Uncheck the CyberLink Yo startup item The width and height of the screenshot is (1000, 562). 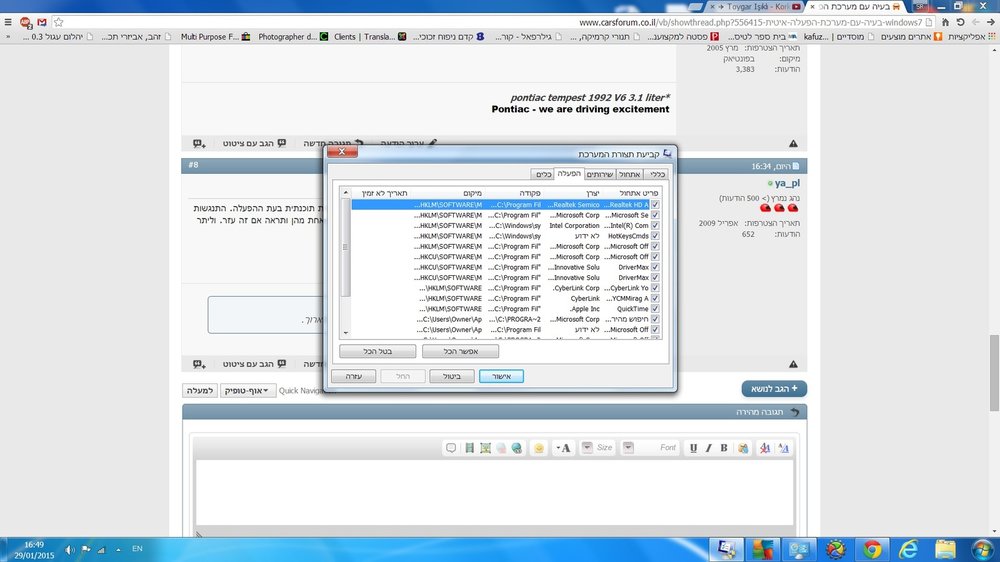point(655,288)
